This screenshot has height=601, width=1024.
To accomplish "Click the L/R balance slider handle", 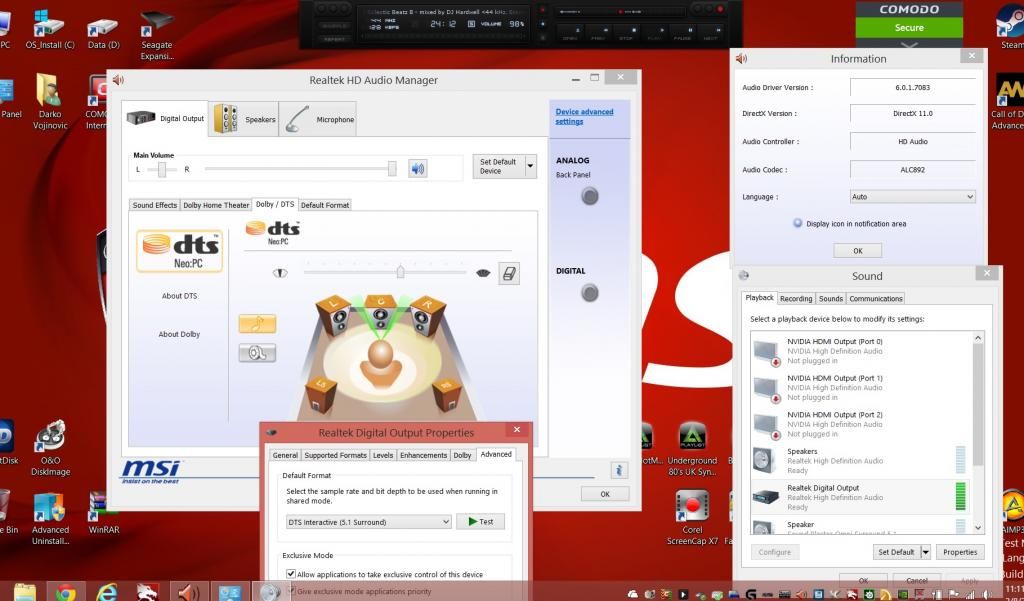I will point(162,169).
